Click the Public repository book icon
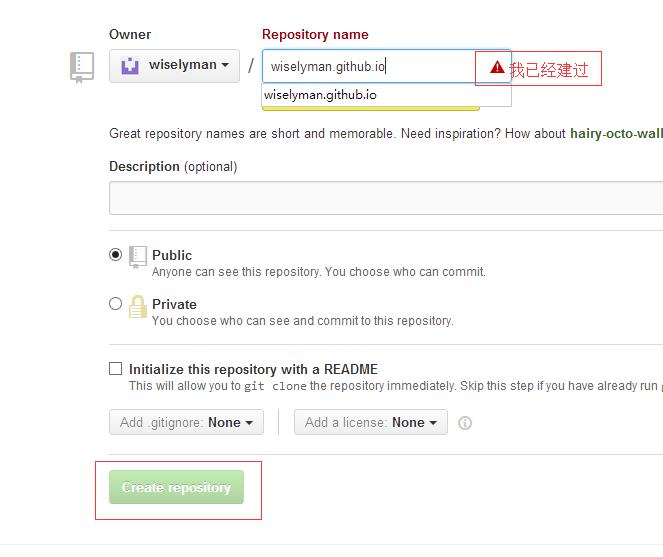Screen dimensions: 663x557 pos(138,257)
